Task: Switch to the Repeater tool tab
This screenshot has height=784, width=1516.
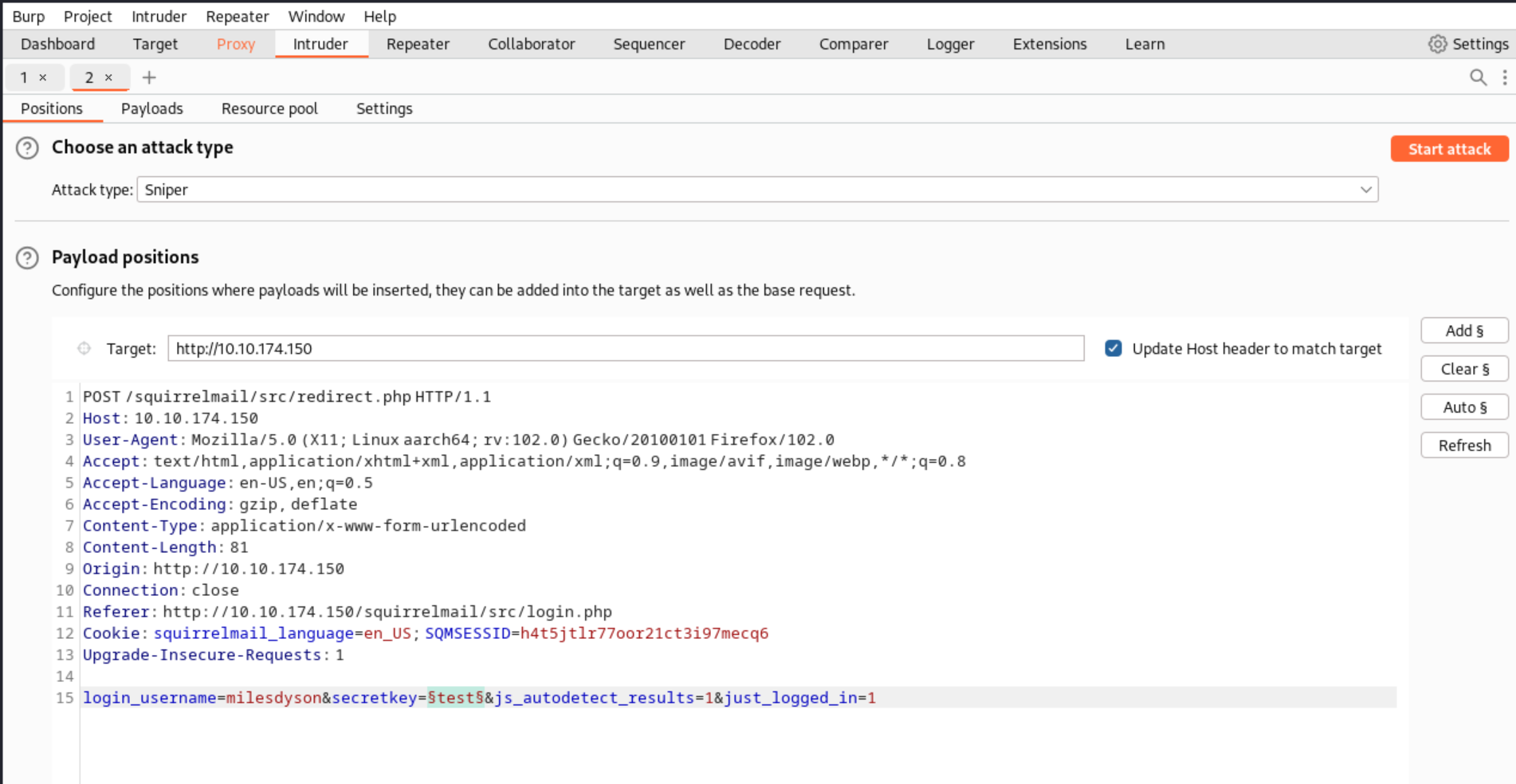Action: pyautogui.click(x=418, y=44)
